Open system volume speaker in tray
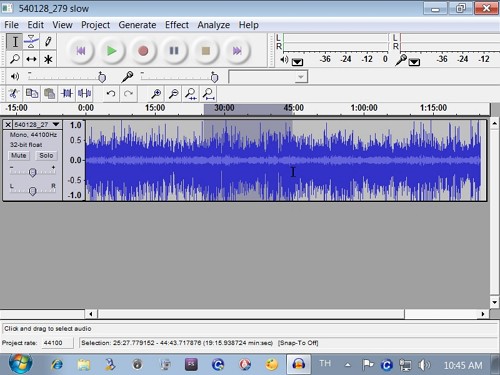The height and width of the screenshot is (375, 500). pyautogui.click(x=424, y=365)
